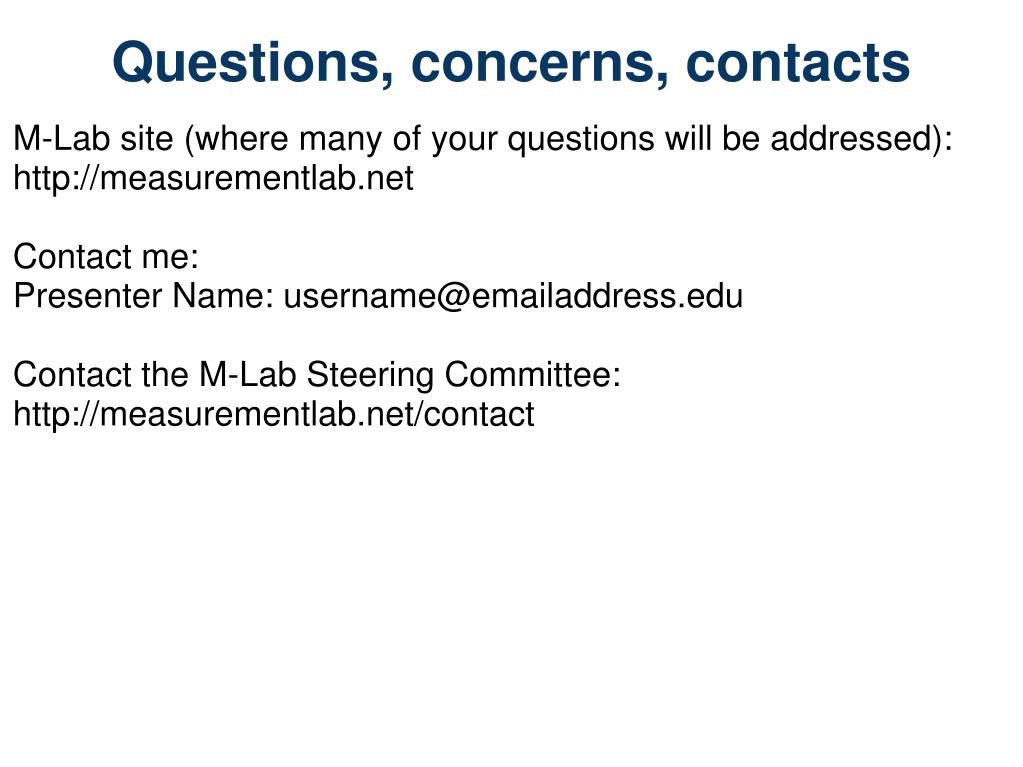Viewport: 1023px width, 767px height.
Task: Click the word 'addressed' in the first line
Action: (x=855, y=139)
